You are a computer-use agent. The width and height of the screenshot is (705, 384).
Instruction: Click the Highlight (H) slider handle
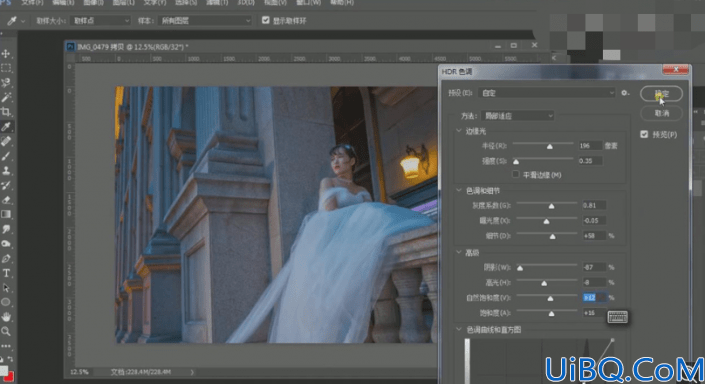pos(544,283)
